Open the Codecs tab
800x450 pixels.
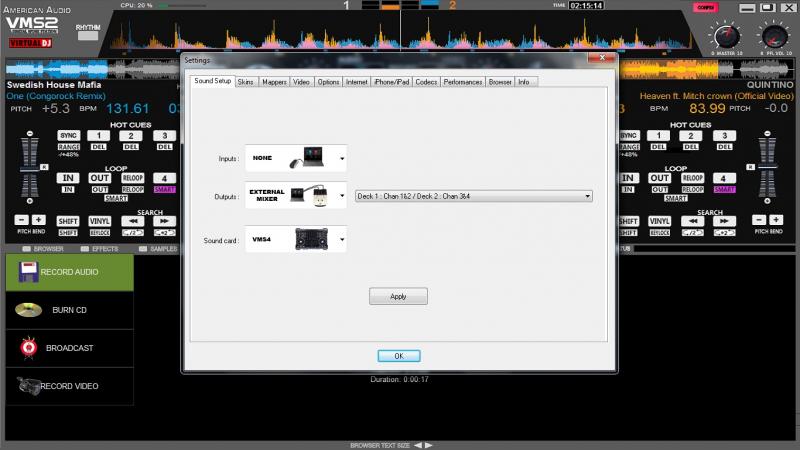pos(426,82)
